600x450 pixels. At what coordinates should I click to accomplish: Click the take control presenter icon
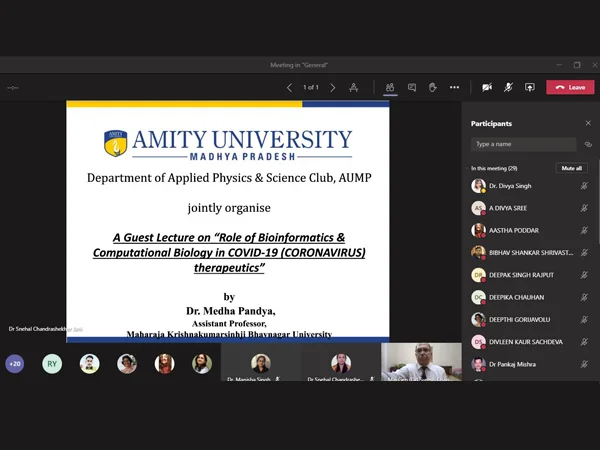354,88
